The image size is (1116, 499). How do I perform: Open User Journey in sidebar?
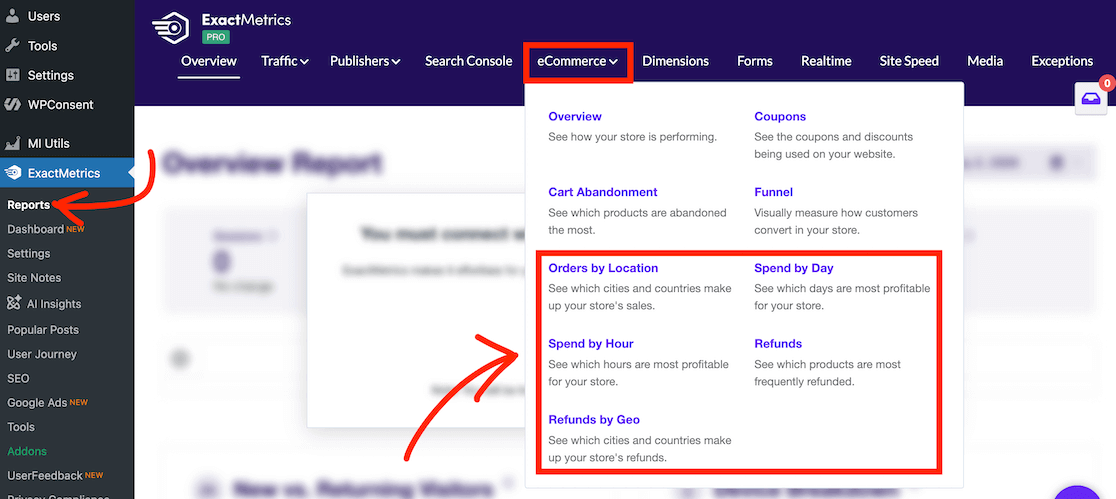click(42, 354)
